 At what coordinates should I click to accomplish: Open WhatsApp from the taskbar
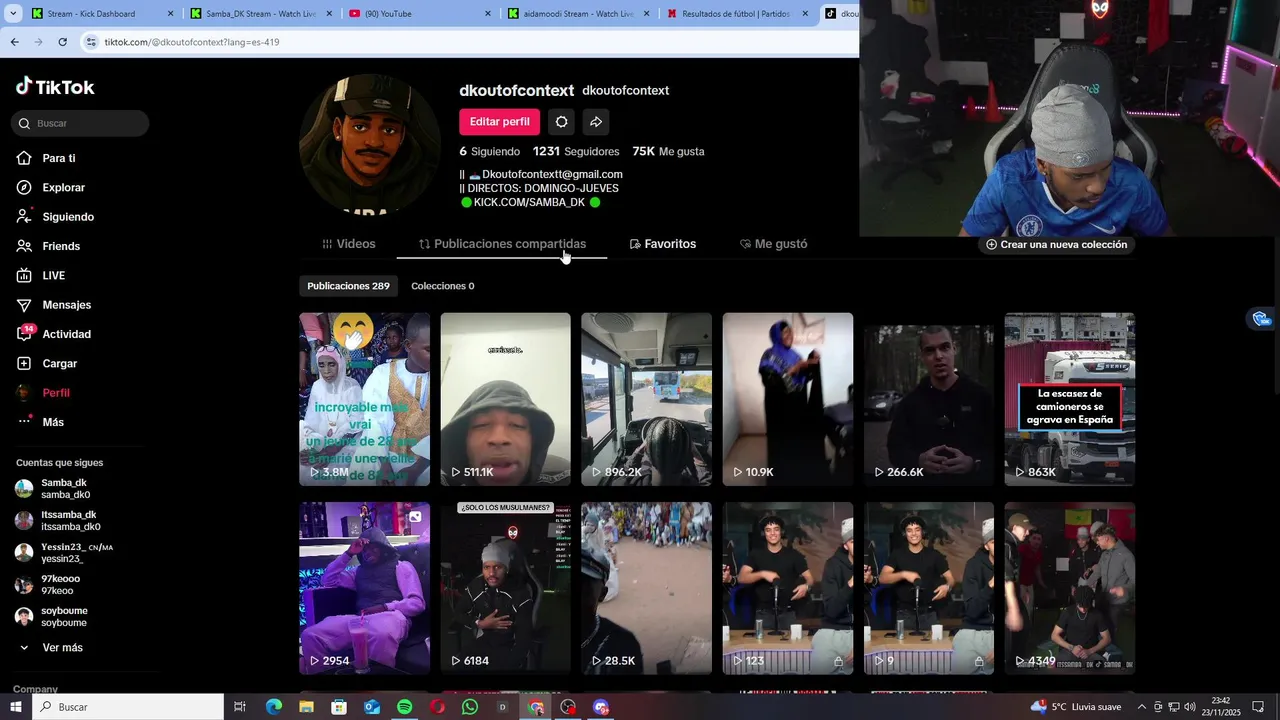(x=470, y=707)
